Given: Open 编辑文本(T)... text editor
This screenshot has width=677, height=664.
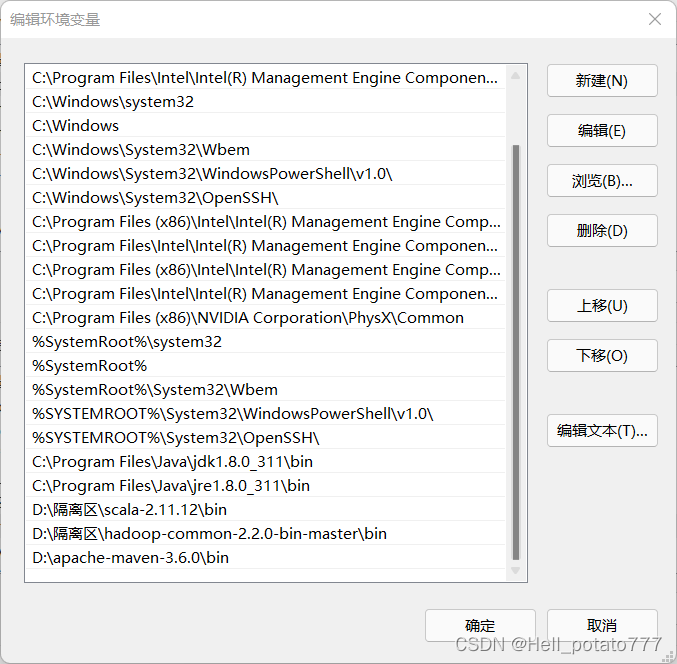Looking at the screenshot, I should point(602,431).
